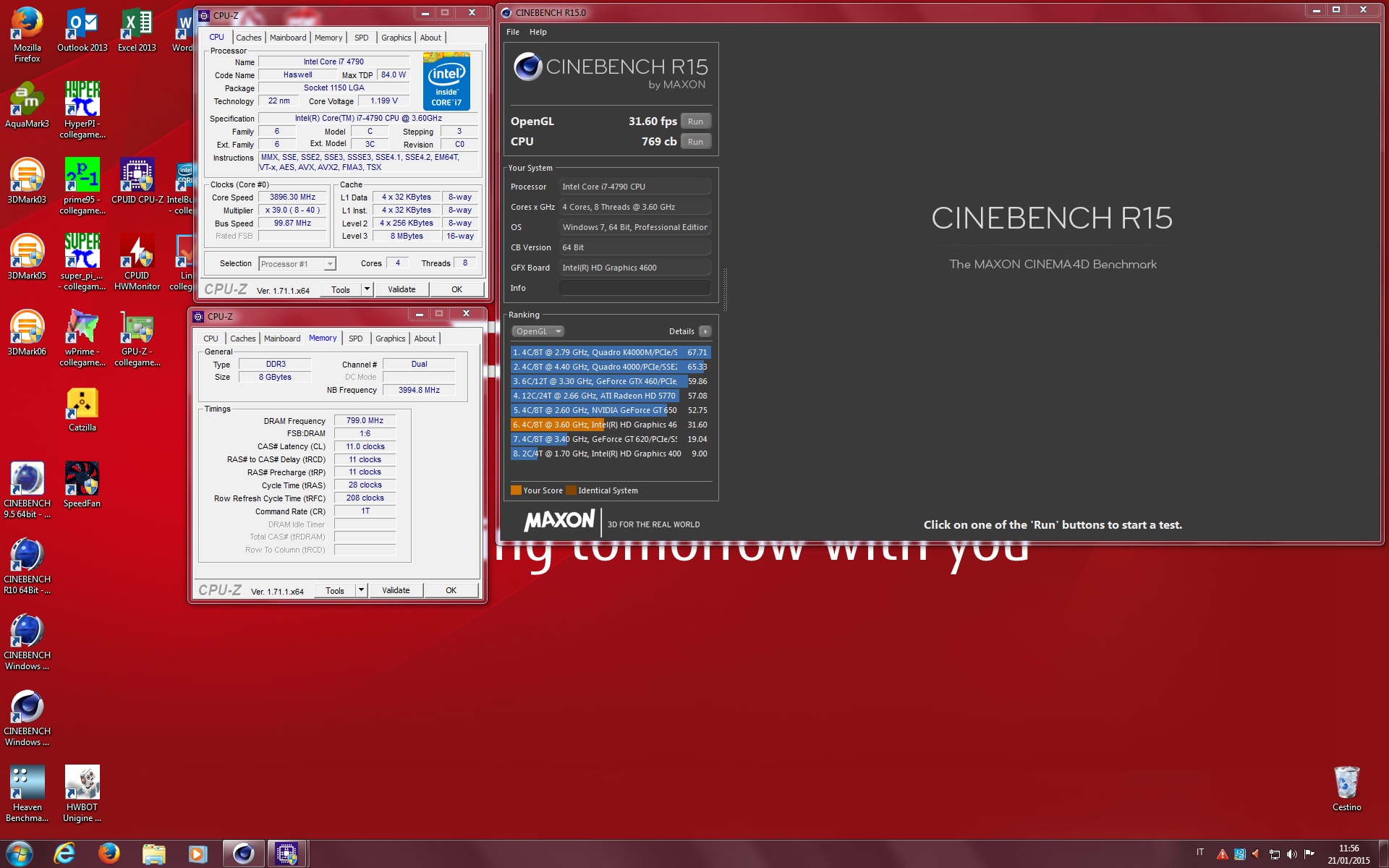Expand Tools dropdown arrow in top CPU-Z
The width and height of the screenshot is (1389, 868).
[367, 289]
